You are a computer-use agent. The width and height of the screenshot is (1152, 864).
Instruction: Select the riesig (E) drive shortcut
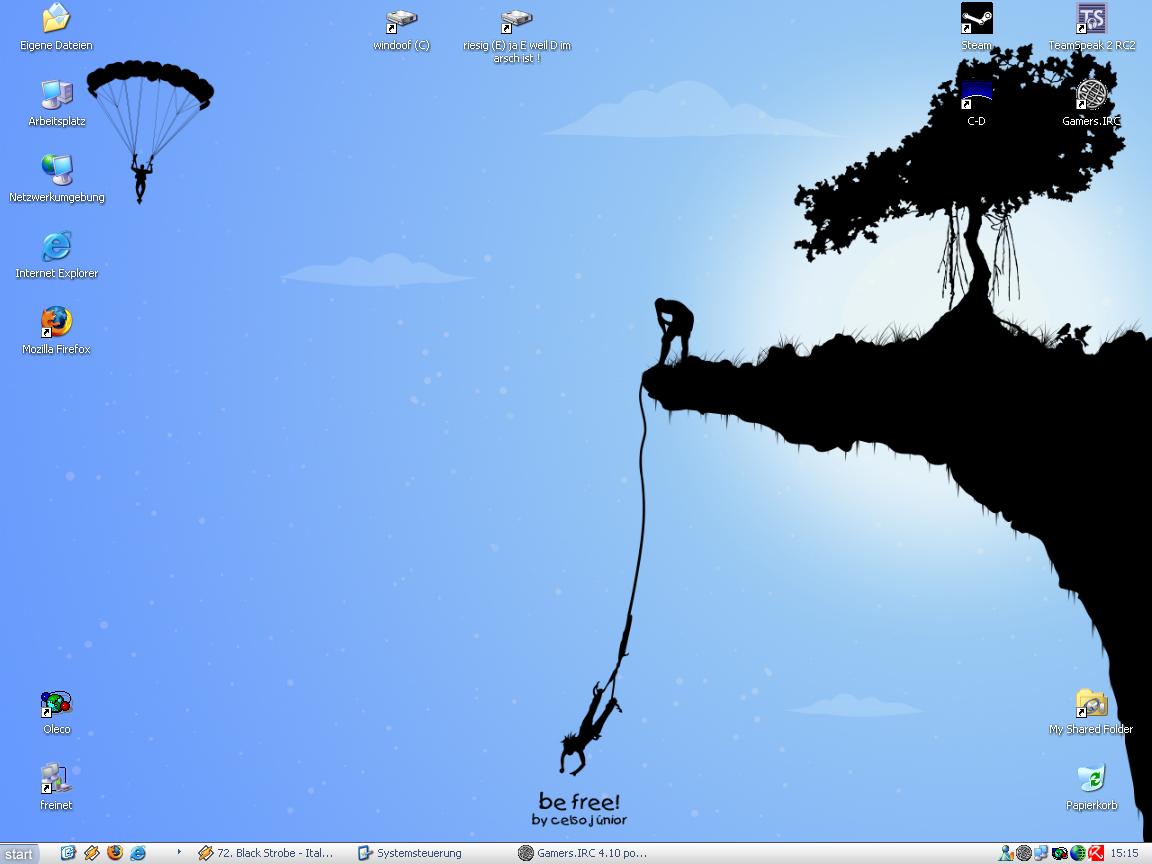tap(516, 22)
